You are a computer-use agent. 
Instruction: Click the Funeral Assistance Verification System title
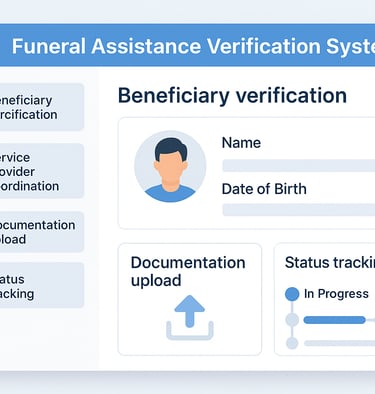193,46
